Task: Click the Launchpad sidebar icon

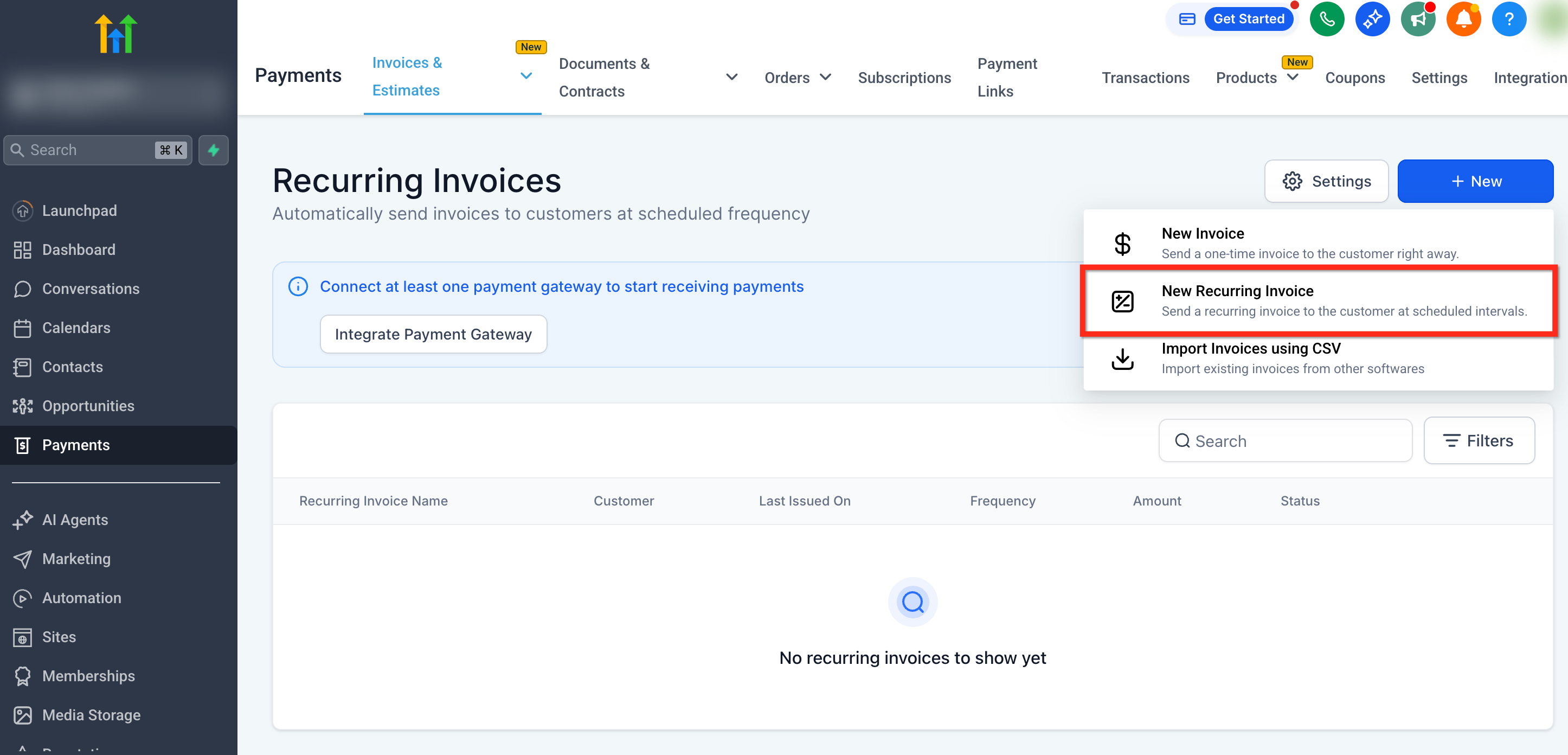Action: [x=23, y=210]
